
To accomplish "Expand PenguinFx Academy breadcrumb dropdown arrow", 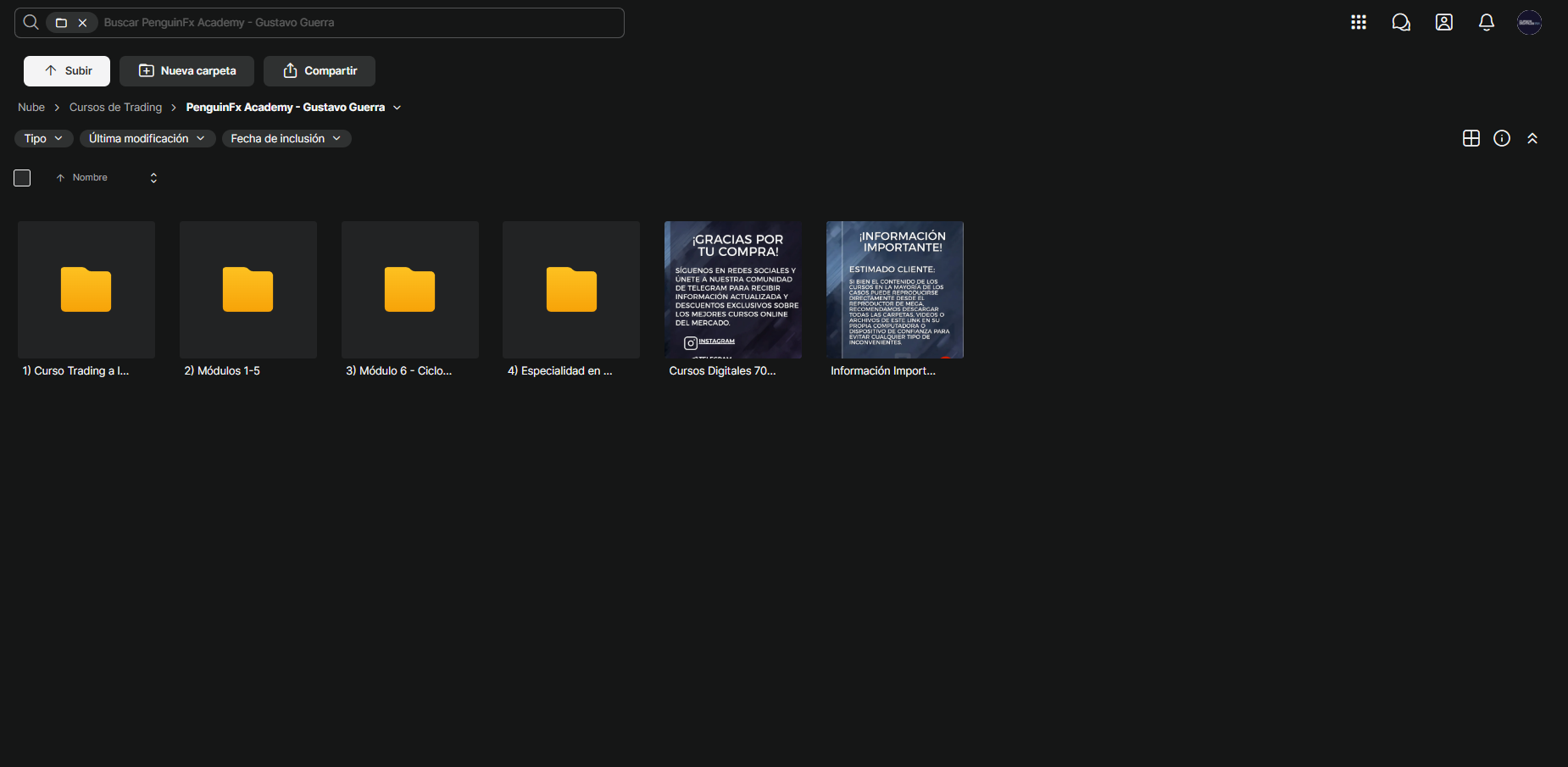I will tap(397, 108).
